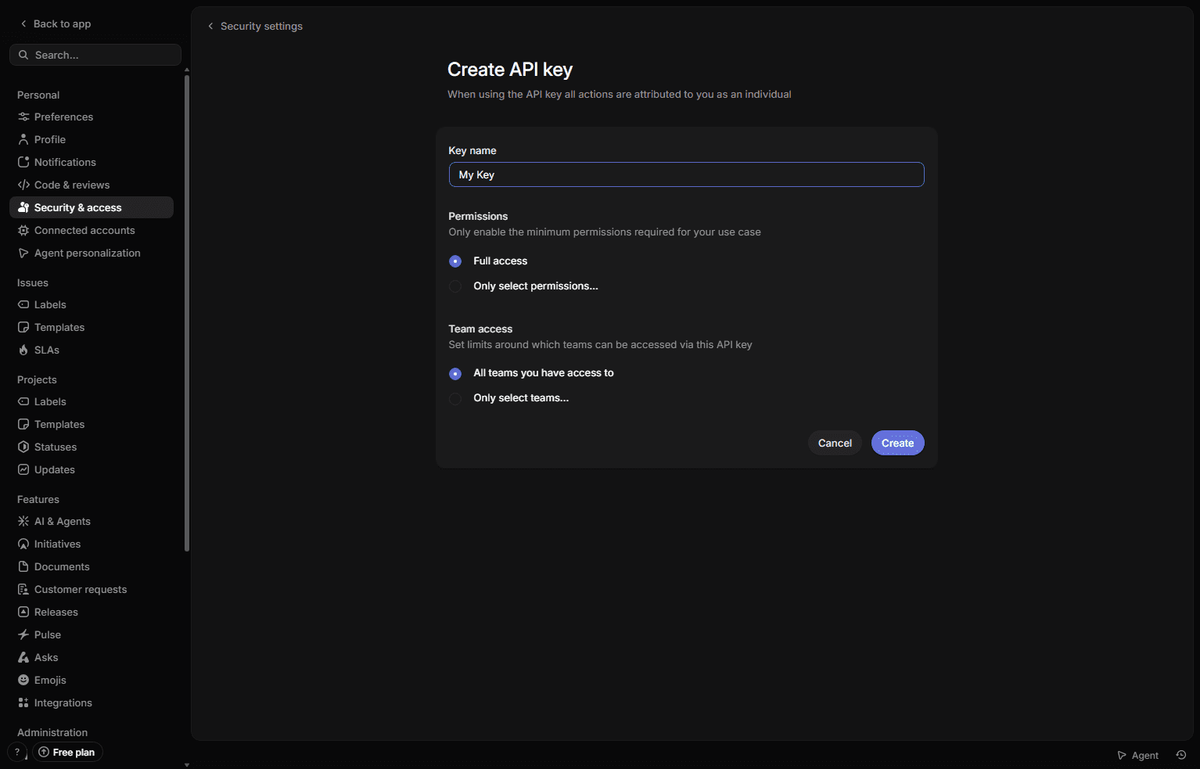The image size is (1200, 769).
Task: Open the history clock icon bottom right
Action: (1181, 755)
